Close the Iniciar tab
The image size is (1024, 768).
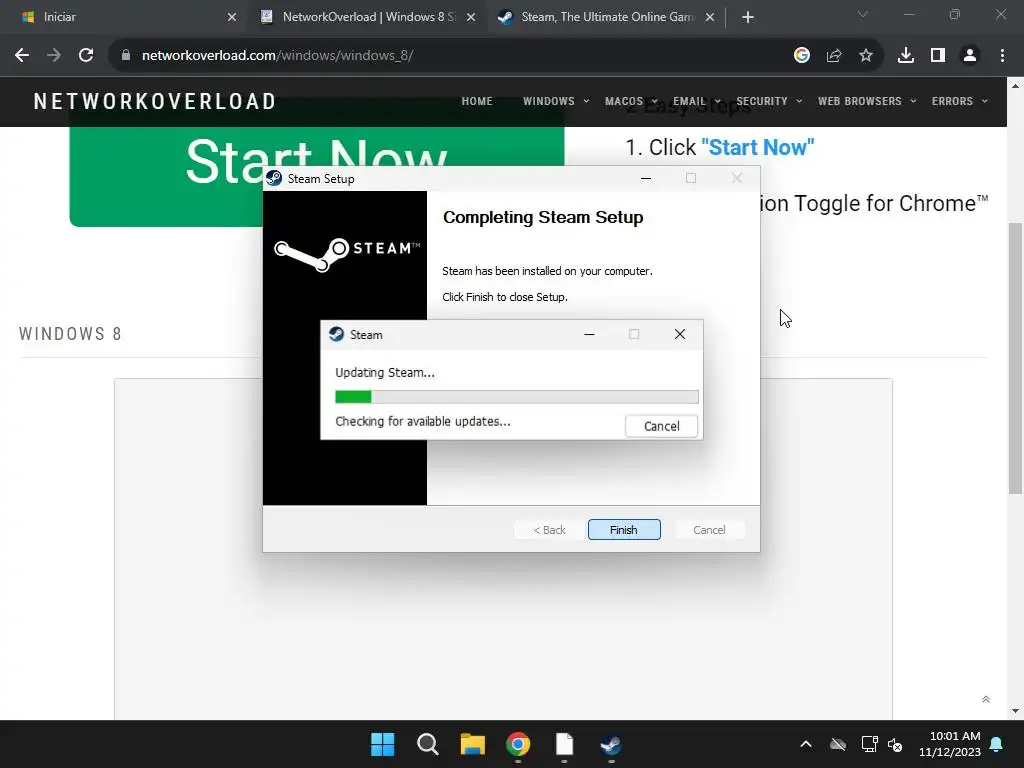click(232, 17)
